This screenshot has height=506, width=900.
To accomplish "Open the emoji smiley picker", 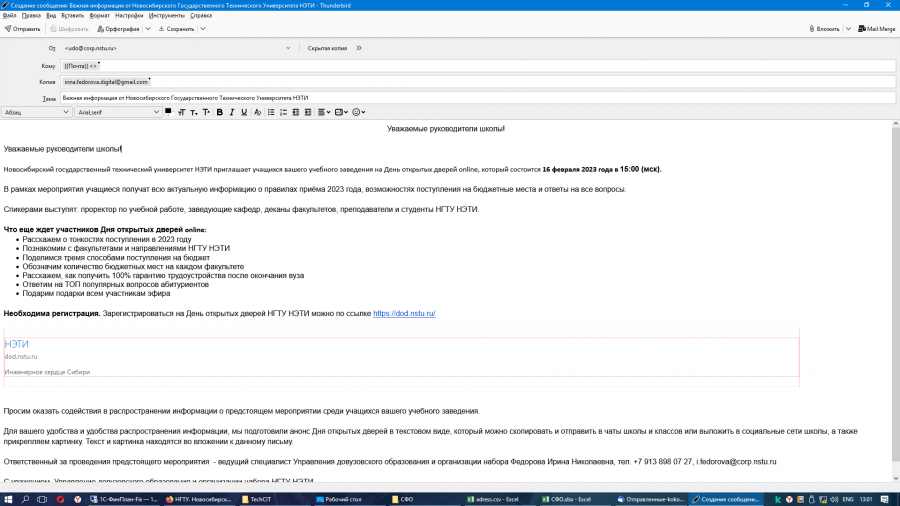I will point(358,112).
